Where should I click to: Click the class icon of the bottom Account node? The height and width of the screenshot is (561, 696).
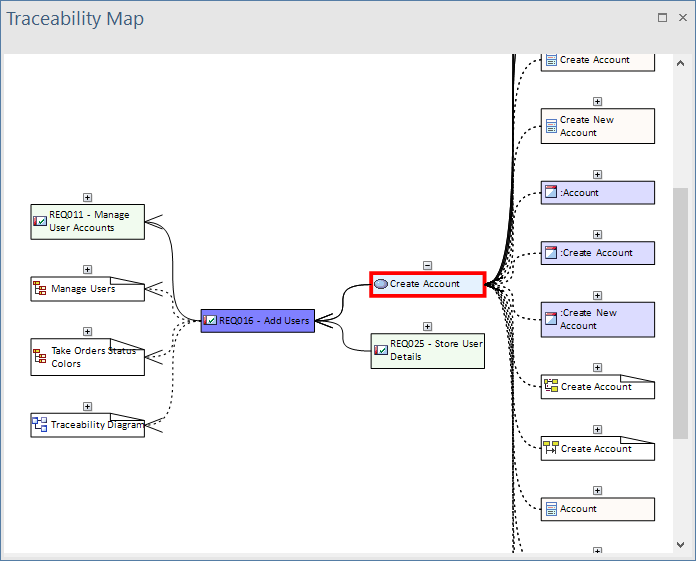(551, 509)
